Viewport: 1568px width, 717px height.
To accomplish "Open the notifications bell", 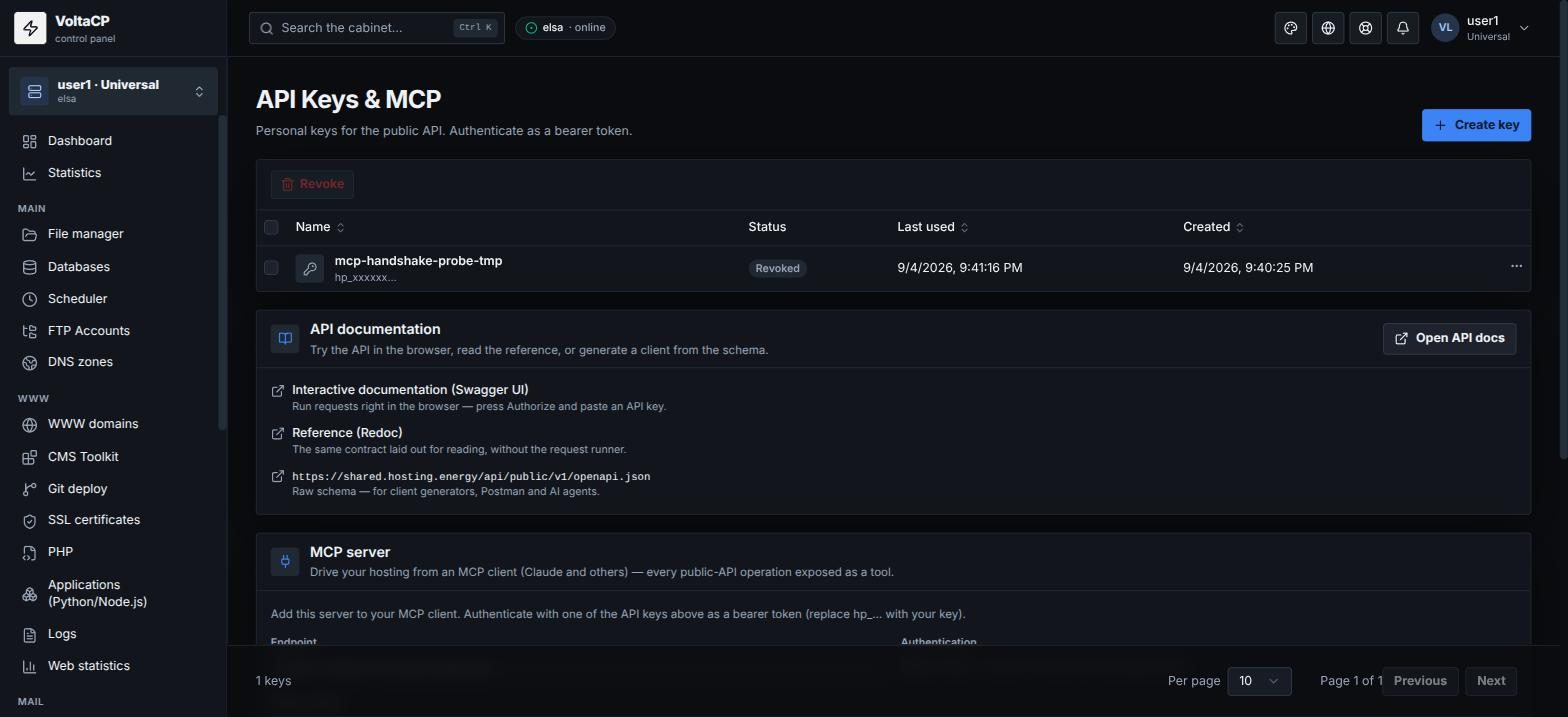I will point(1403,28).
